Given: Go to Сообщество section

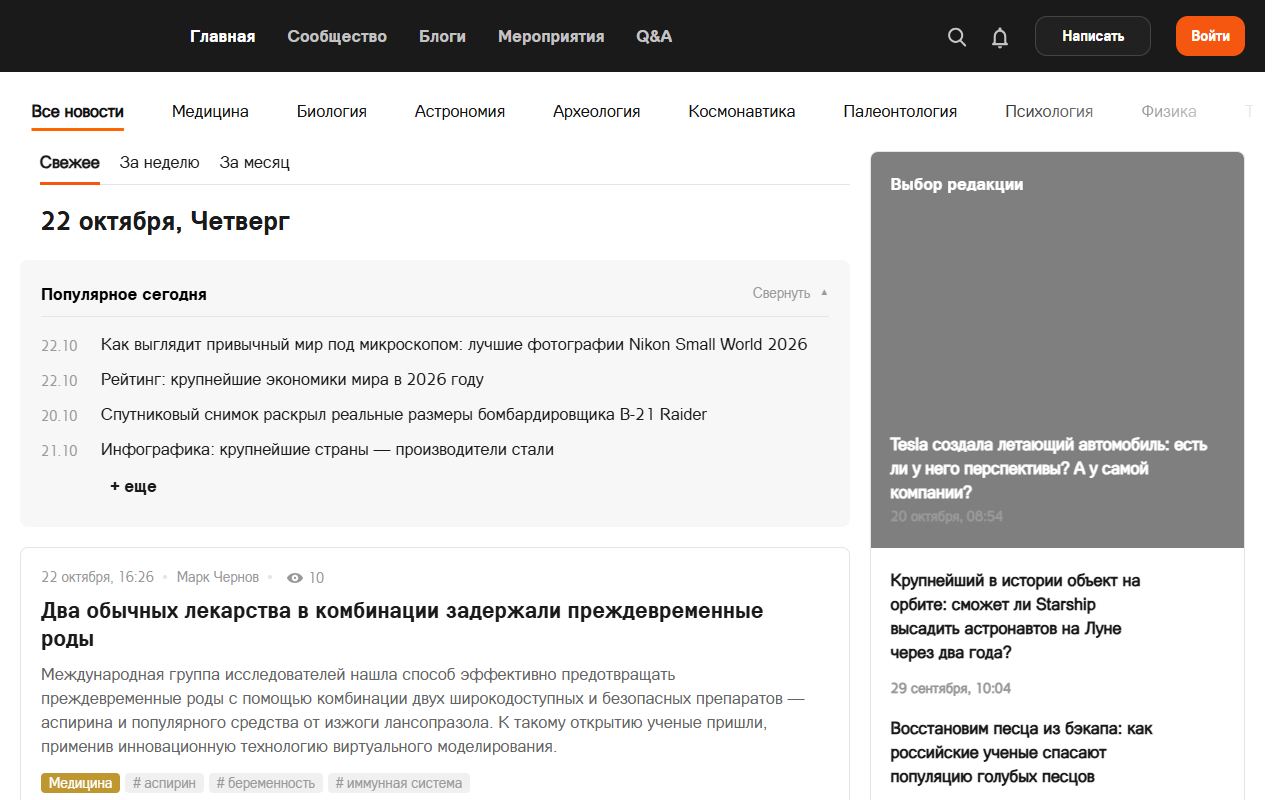Looking at the screenshot, I should 337,36.
